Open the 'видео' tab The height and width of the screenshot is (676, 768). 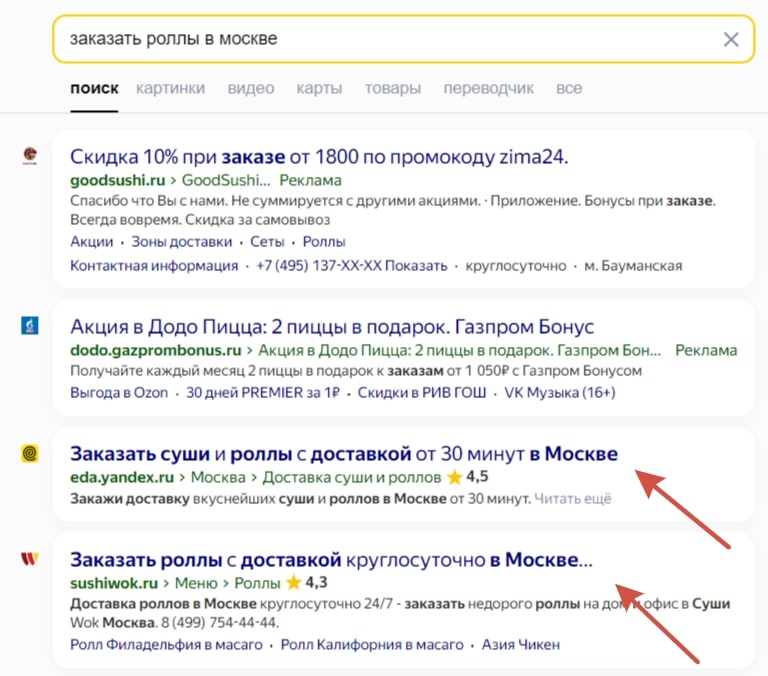(x=251, y=89)
